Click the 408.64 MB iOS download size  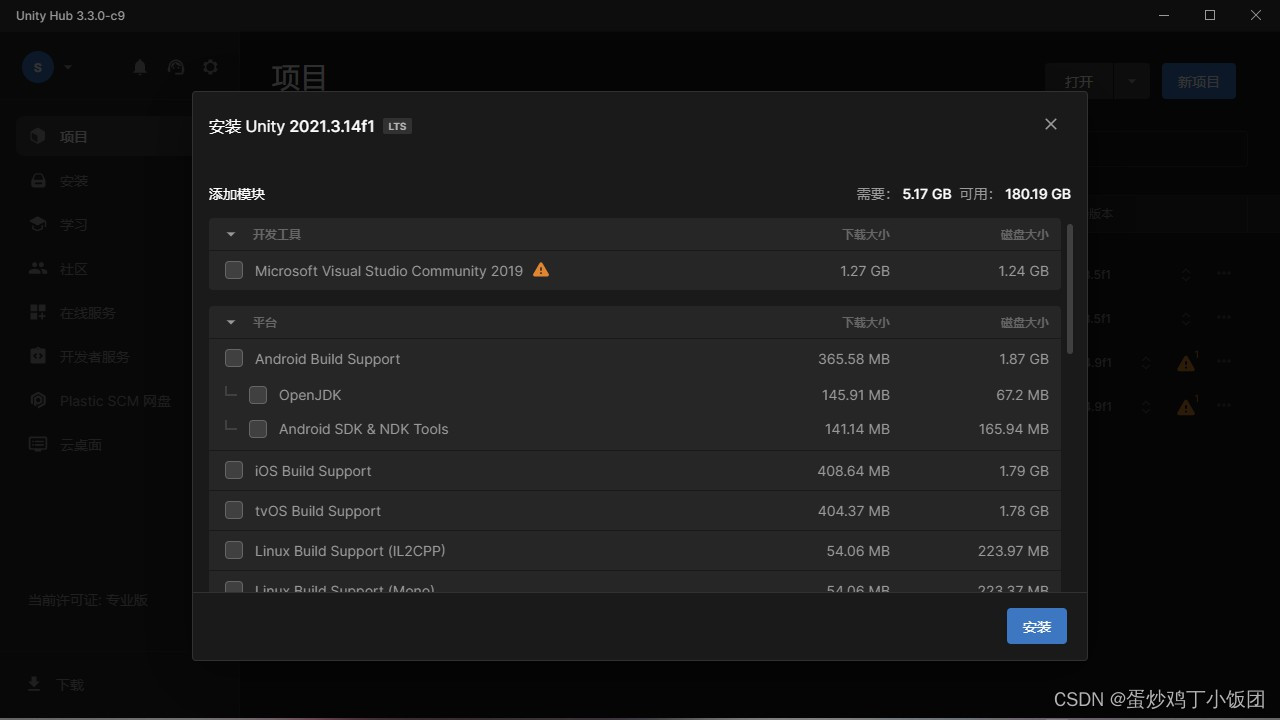point(854,471)
